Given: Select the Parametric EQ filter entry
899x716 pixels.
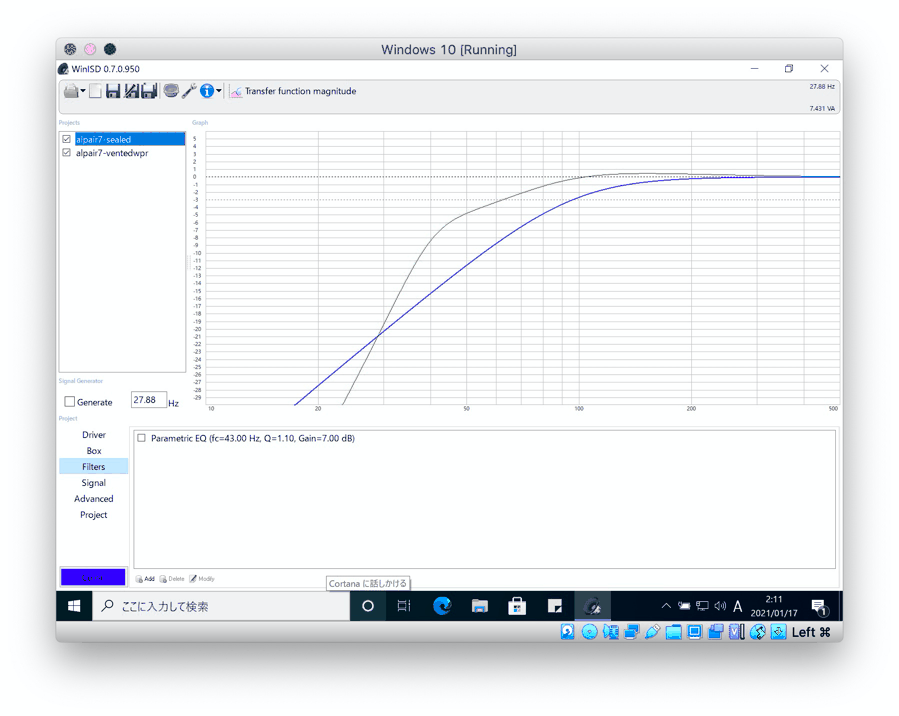Looking at the screenshot, I should pyautogui.click(x=253, y=438).
